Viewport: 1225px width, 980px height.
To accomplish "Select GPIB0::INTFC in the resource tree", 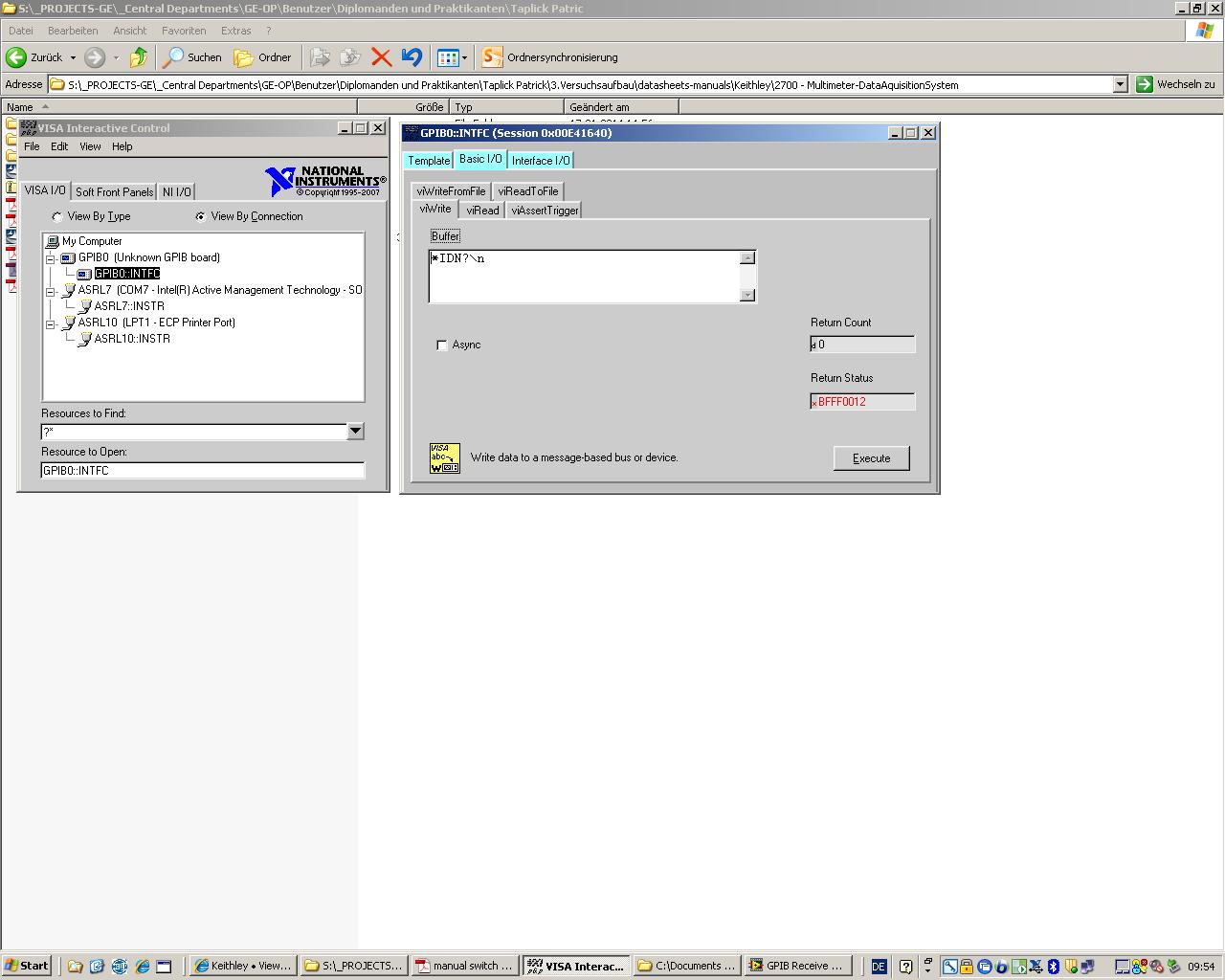I will (x=126, y=274).
